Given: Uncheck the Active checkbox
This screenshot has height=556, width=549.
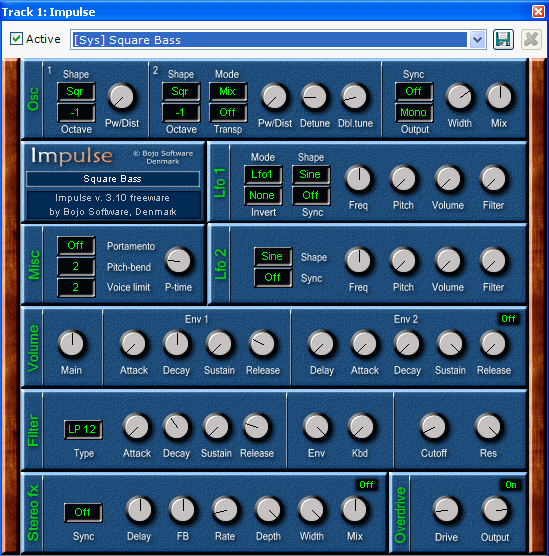Looking at the screenshot, I should tap(16, 39).
